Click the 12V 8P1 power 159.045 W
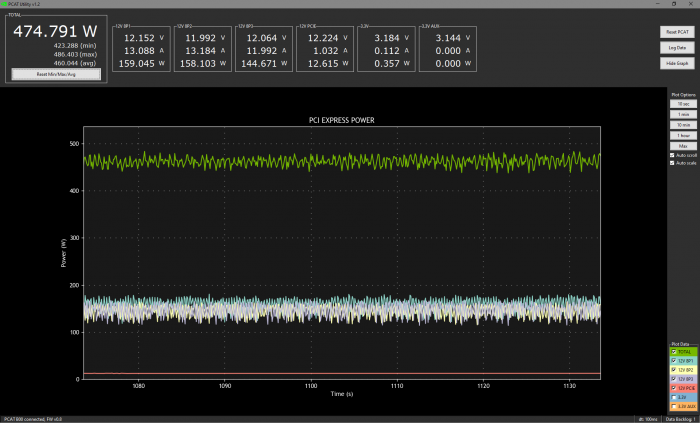This screenshot has height=423, width=700. [x=142, y=64]
